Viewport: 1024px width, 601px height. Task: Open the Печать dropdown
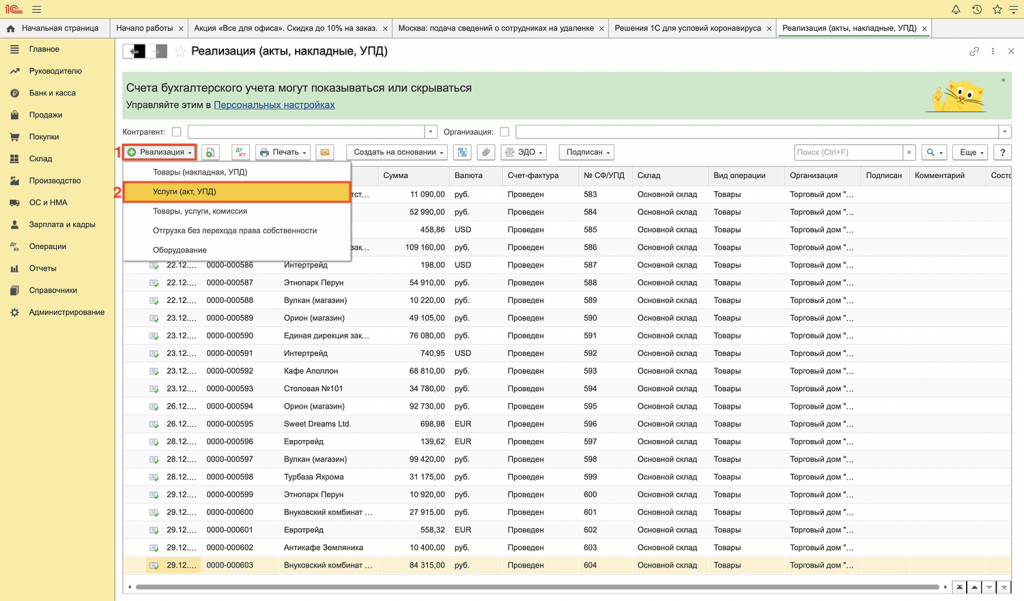(x=283, y=152)
